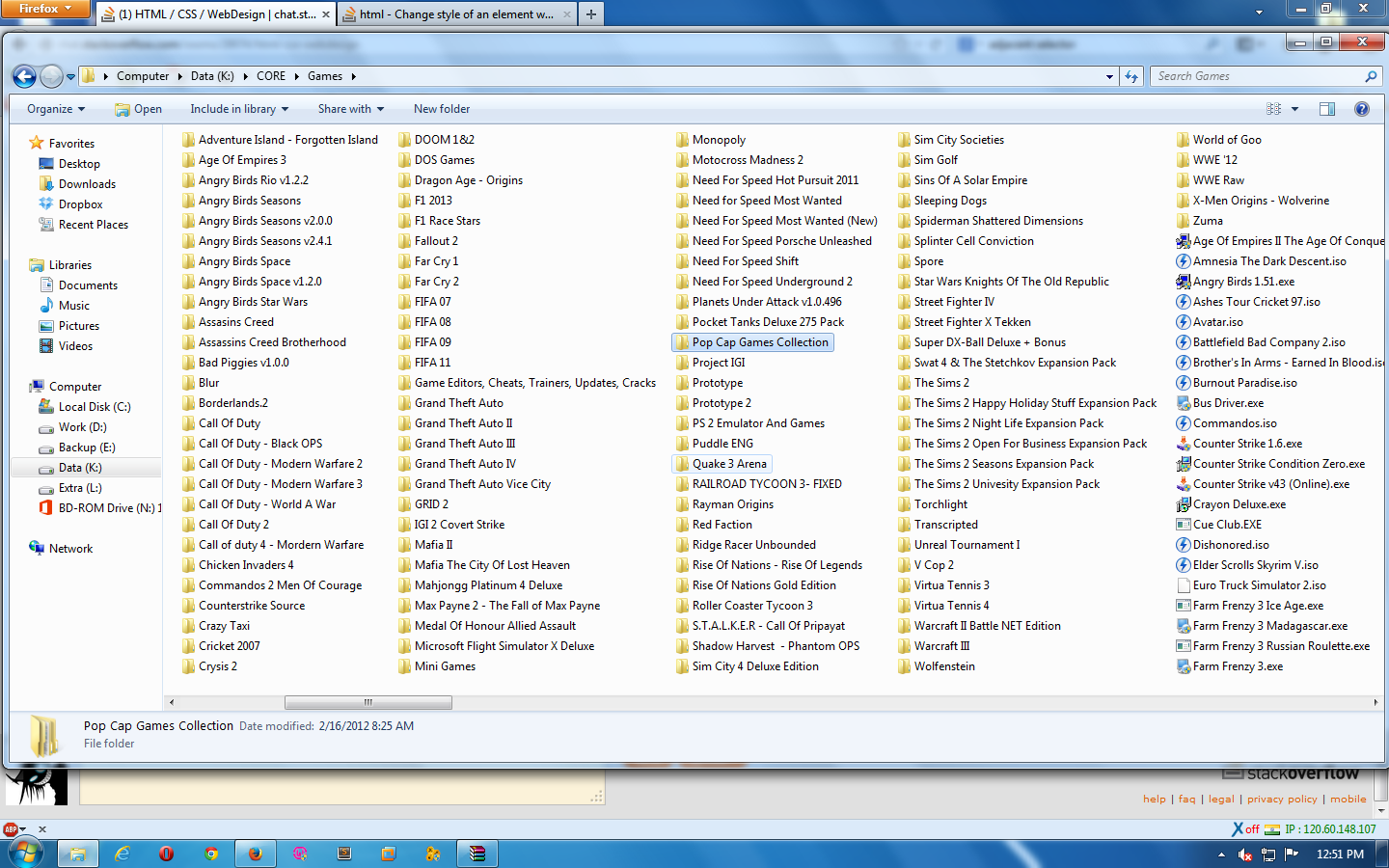Click the right arrow of horizontal scrollbar
The height and width of the screenshot is (868, 1389).
pyautogui.click(x=1375, y=702)
